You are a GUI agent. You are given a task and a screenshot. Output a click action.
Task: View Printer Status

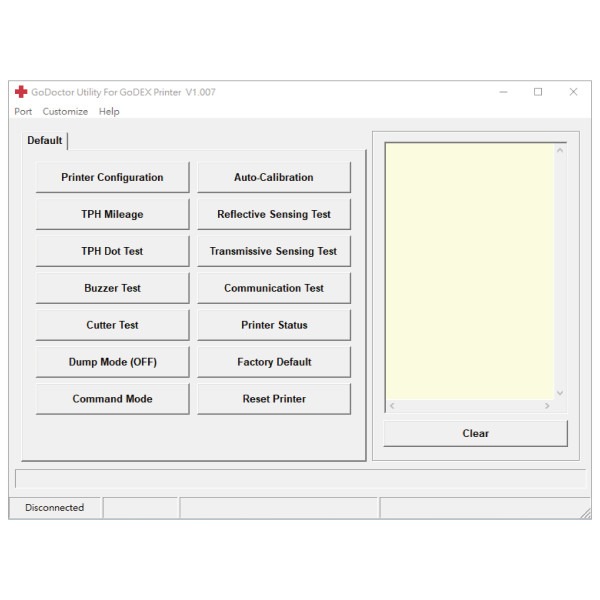[273, 326]
